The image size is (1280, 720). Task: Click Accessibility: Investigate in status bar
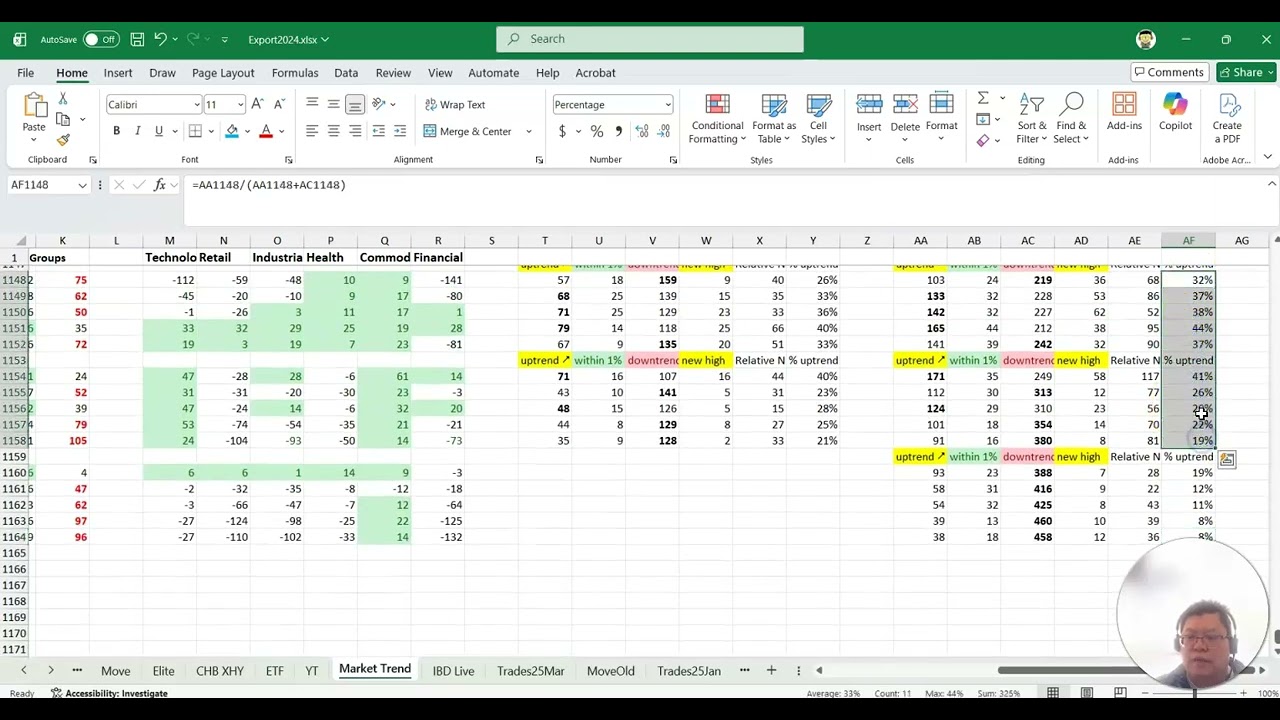pyautogui.click(x=109, y=693)
